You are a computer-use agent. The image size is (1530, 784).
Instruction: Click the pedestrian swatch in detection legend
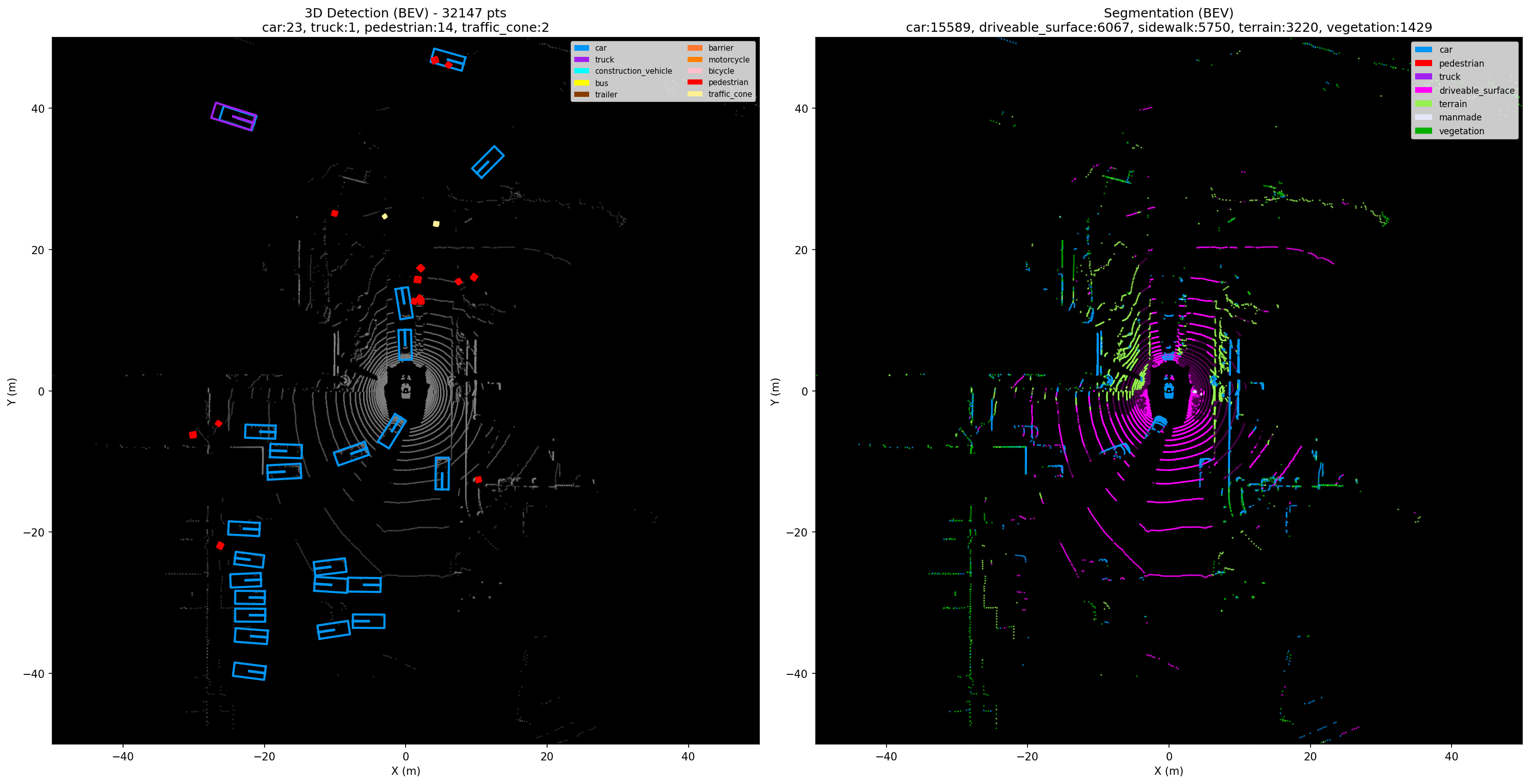[x=694, y=82]
